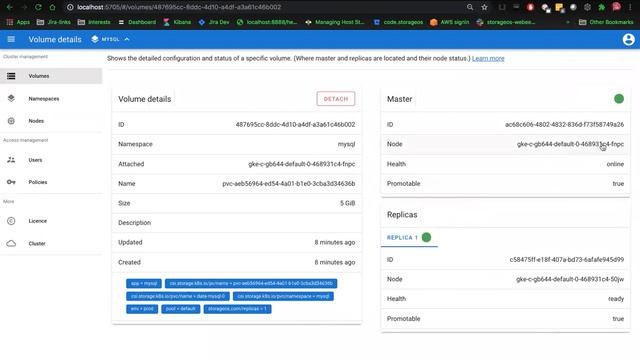640x360 pixels.
Task: Click the browser forward arrow
Action: coord(24,7)
